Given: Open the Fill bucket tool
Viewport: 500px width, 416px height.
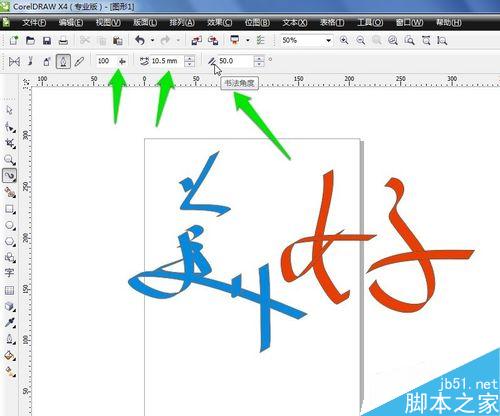Looking at the screenshot, I should (10, 356).
